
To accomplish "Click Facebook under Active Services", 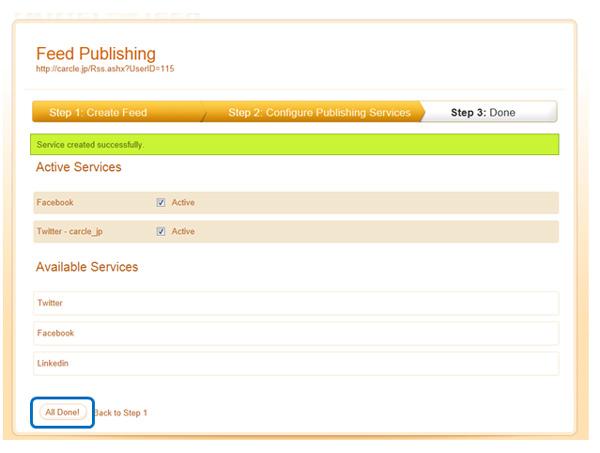I will [55, 203].
